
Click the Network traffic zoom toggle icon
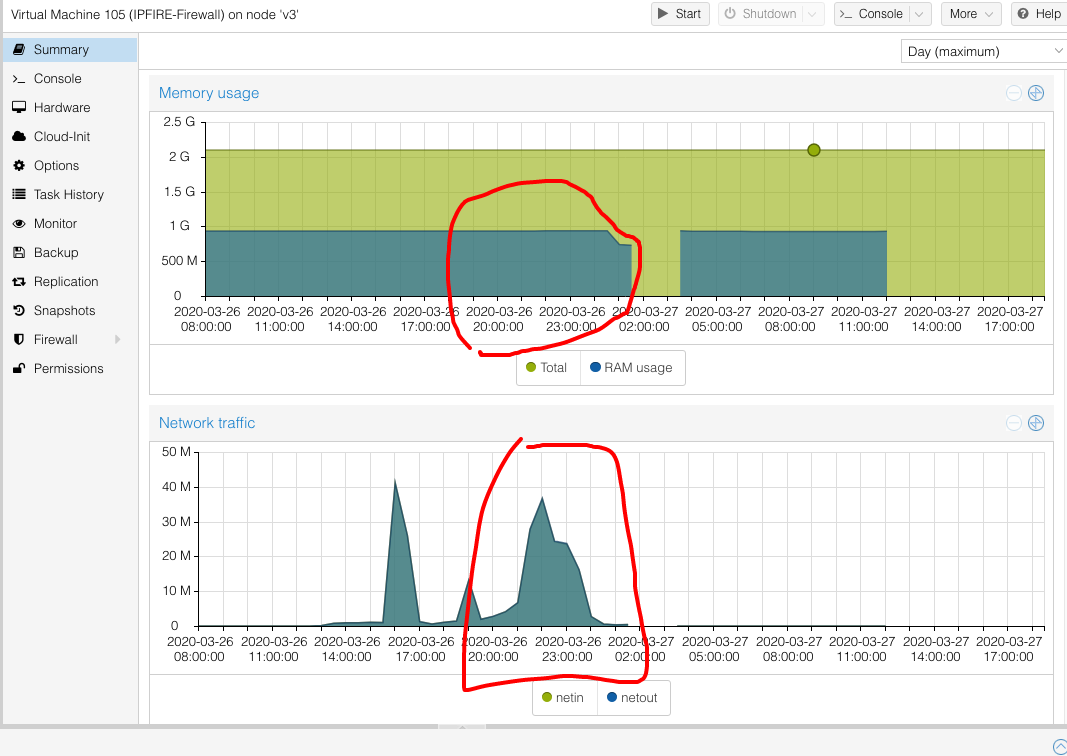click(1036, 423)
